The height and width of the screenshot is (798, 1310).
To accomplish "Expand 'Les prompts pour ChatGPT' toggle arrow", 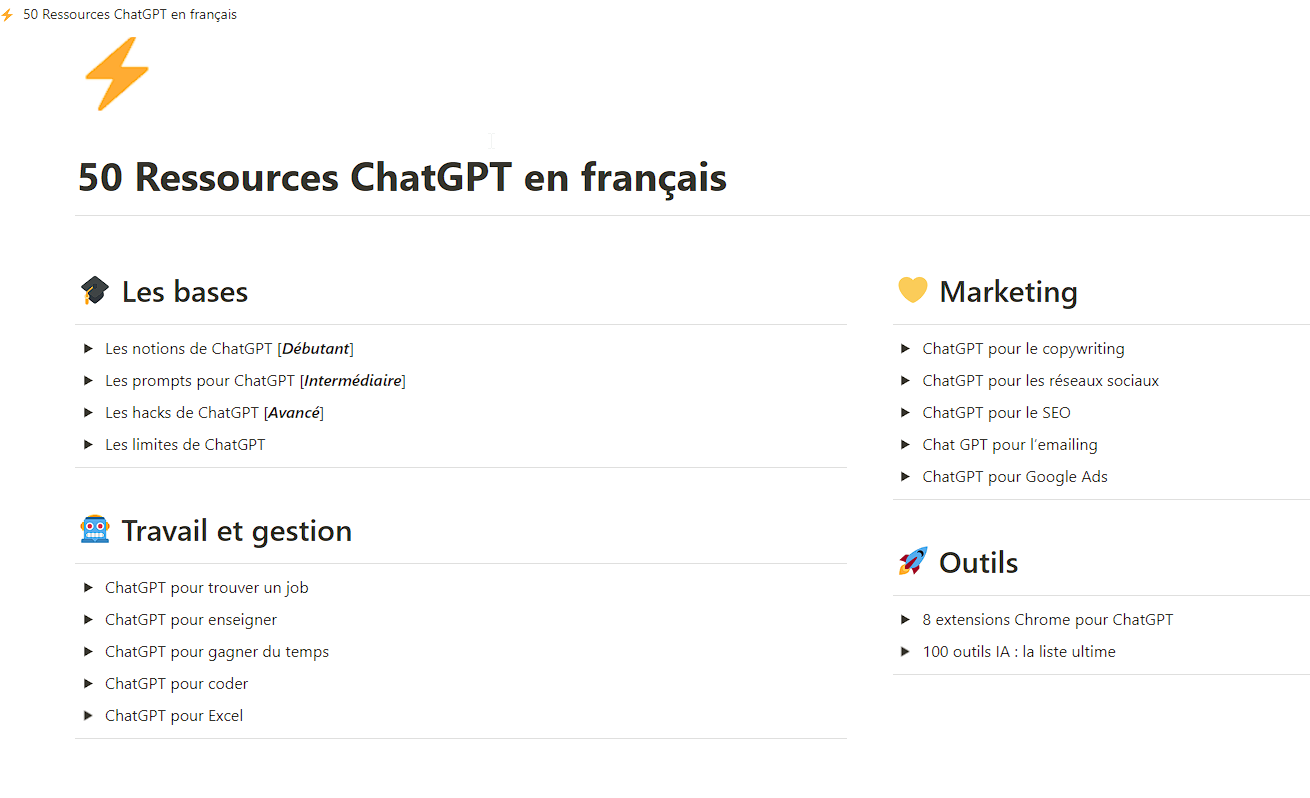I will 89,381.
